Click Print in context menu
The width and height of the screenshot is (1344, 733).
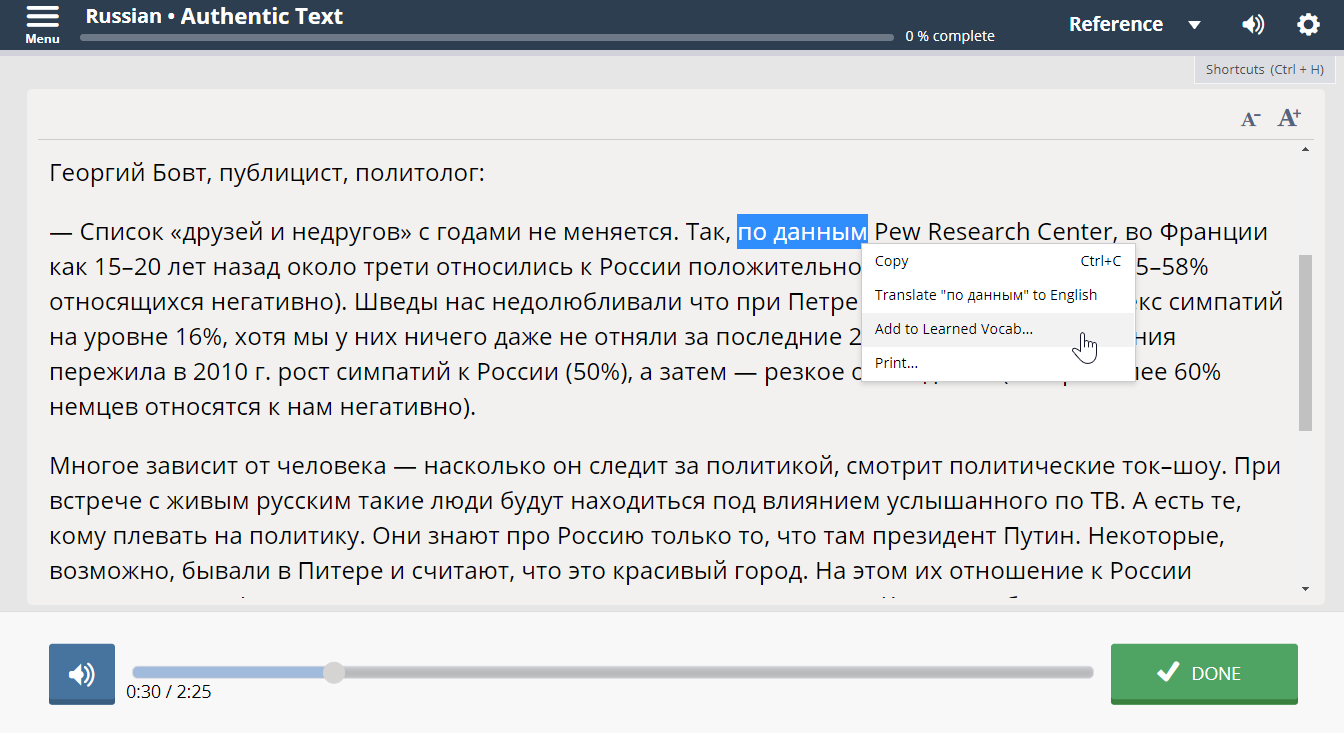click(x=896, y=363)
